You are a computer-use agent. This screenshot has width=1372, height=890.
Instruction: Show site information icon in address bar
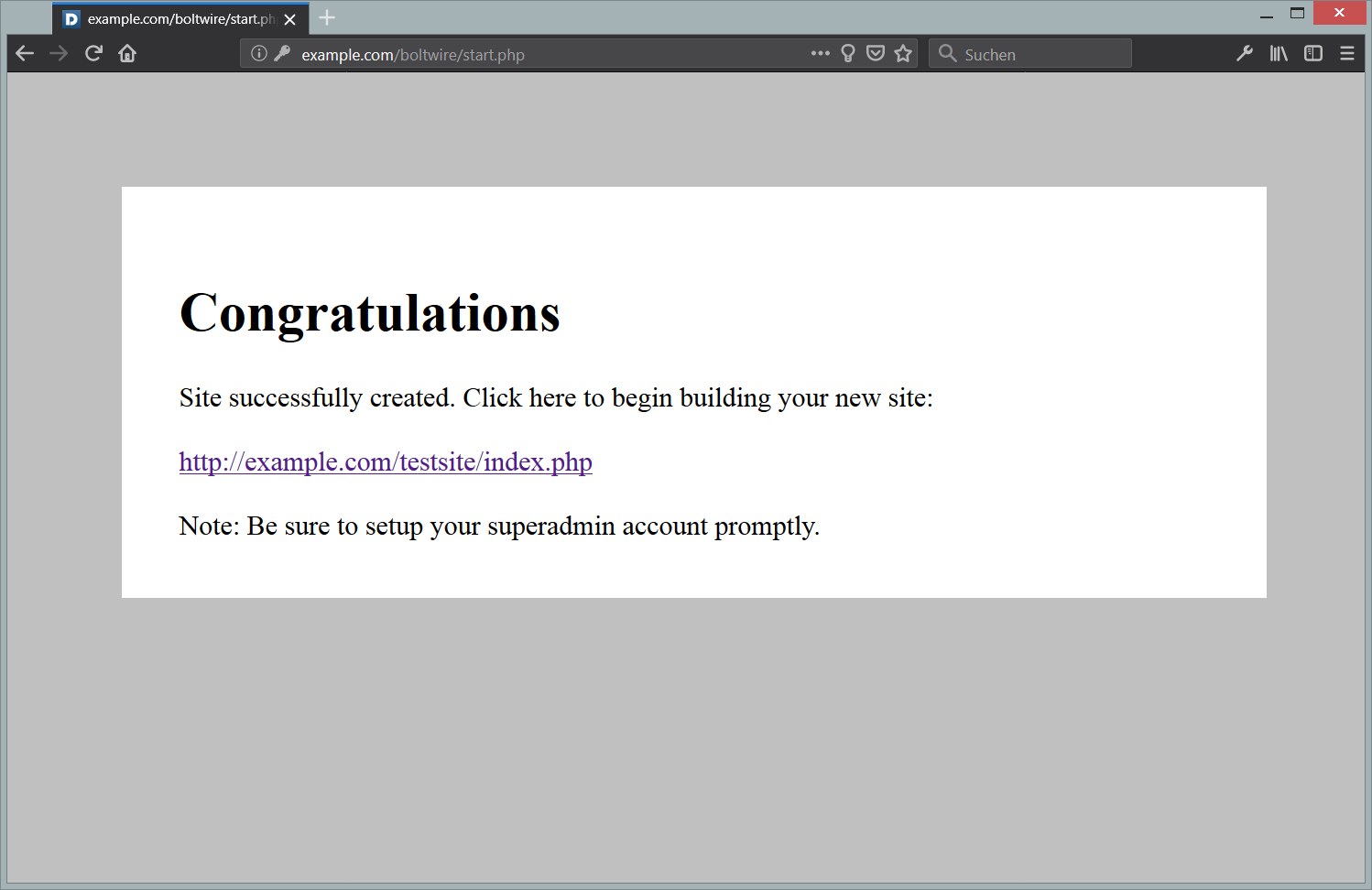click(x=259, y=53)
